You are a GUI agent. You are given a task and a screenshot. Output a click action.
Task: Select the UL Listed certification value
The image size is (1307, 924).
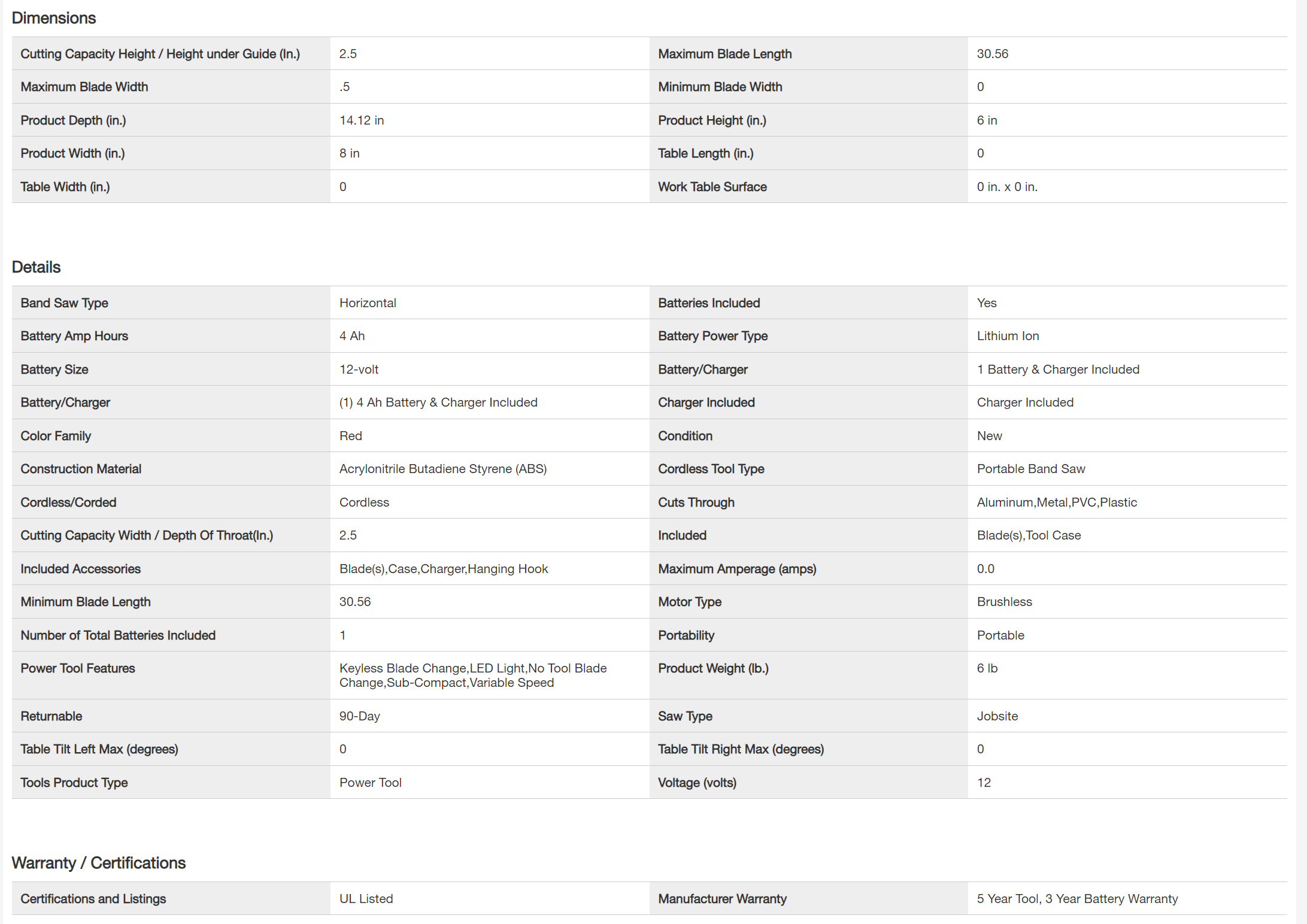[x=366, y=899]
